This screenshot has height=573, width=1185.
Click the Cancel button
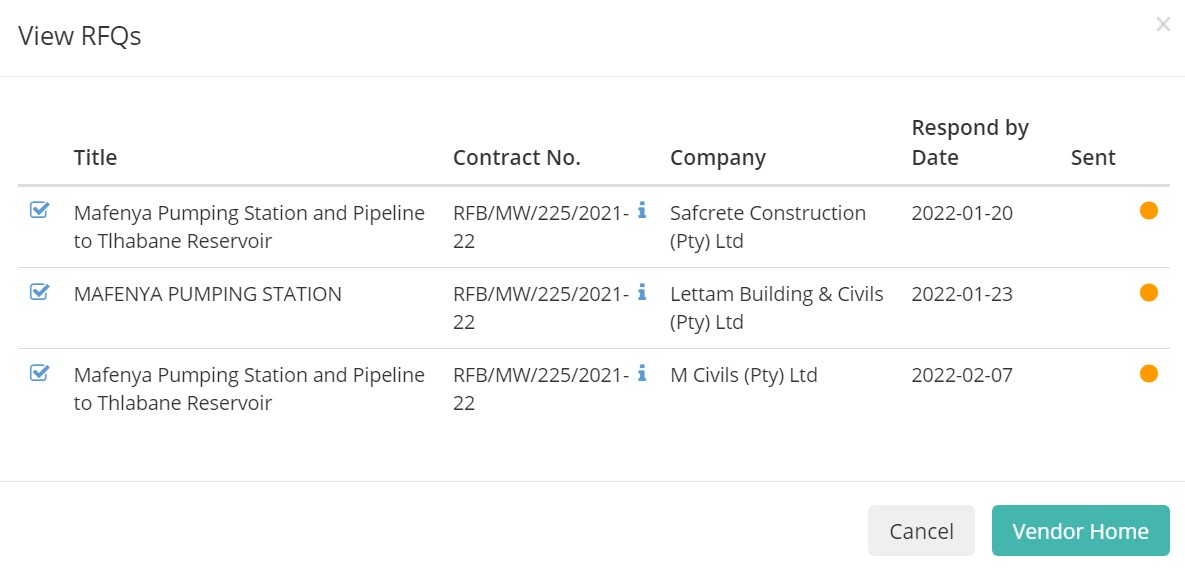(921, 531)
